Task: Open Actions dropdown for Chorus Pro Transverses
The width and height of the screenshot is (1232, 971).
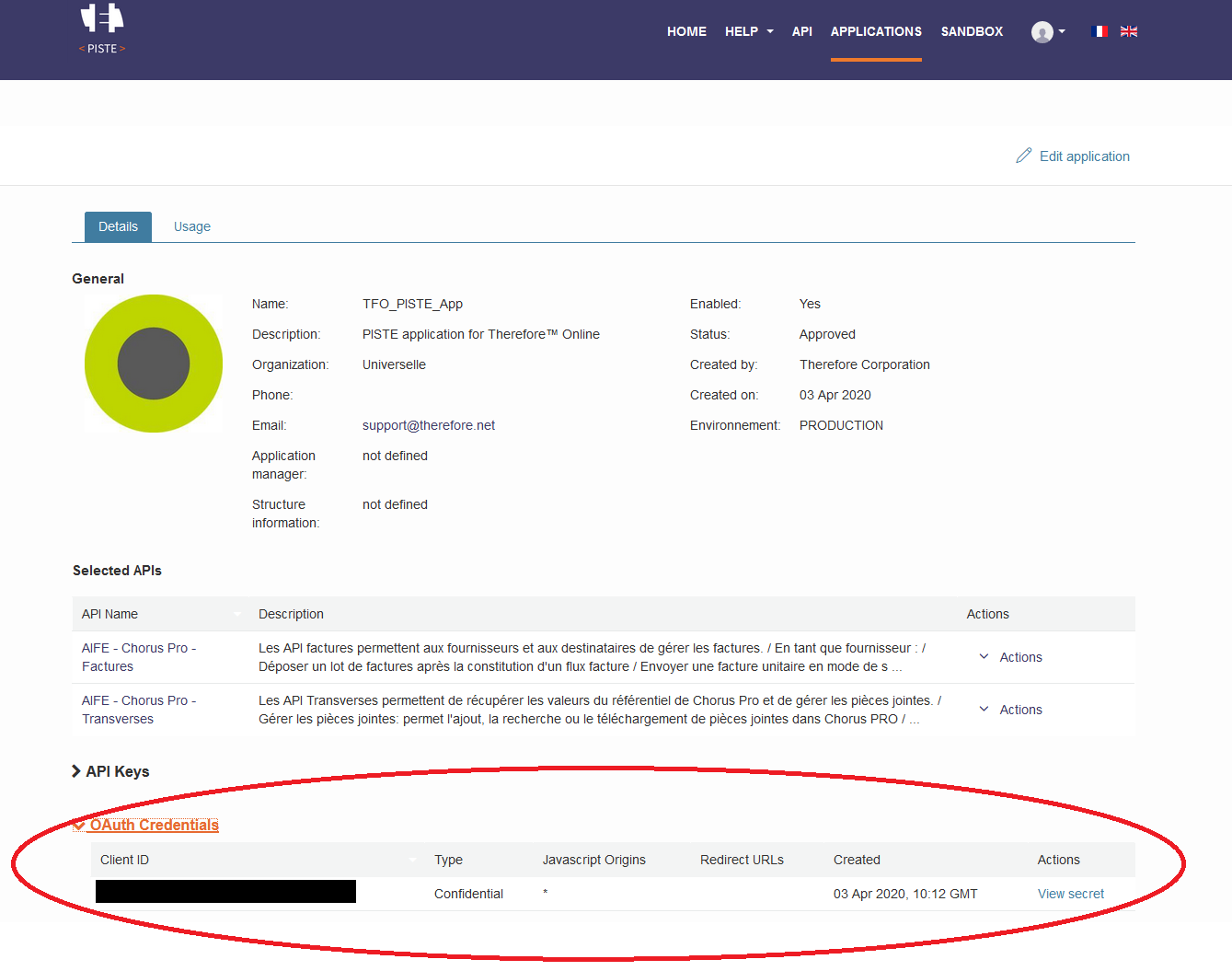Action: coord(1010,710)
